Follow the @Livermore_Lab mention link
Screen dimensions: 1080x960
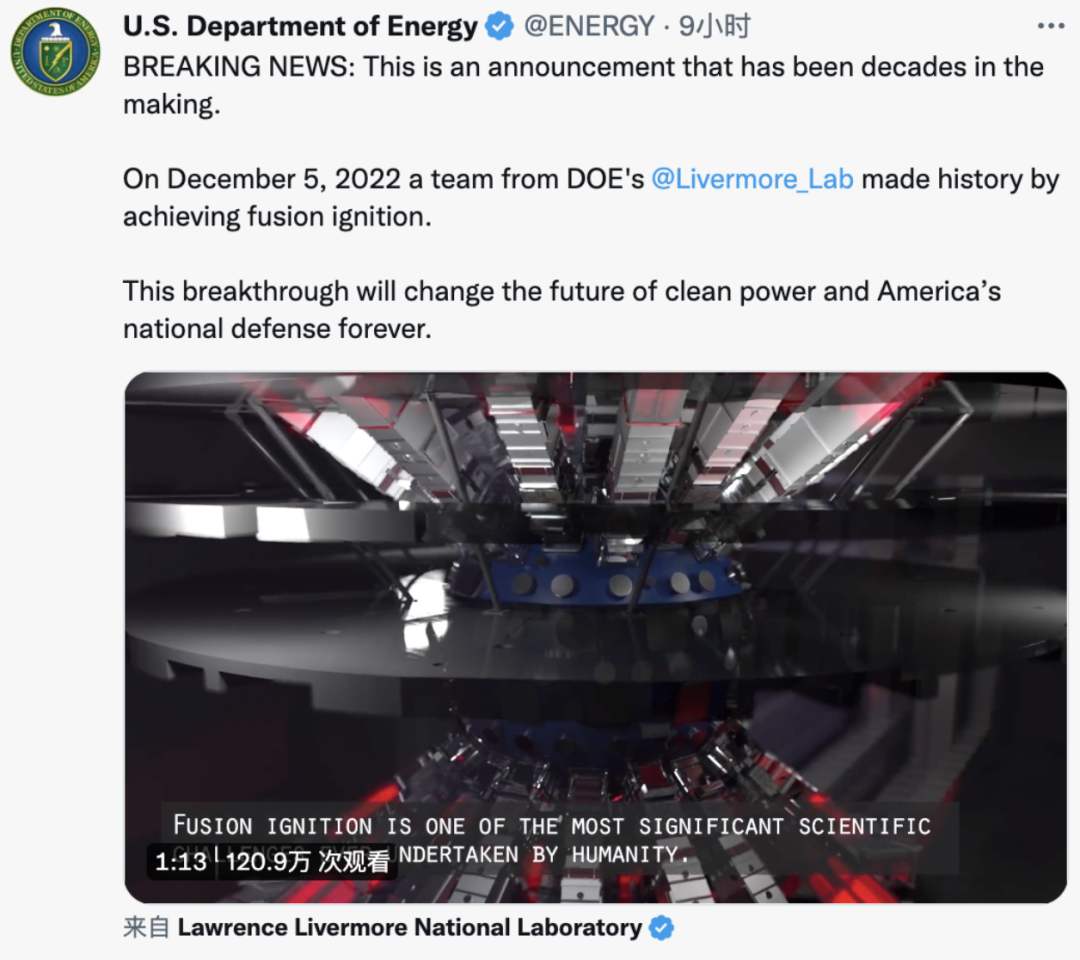point(752,179)
